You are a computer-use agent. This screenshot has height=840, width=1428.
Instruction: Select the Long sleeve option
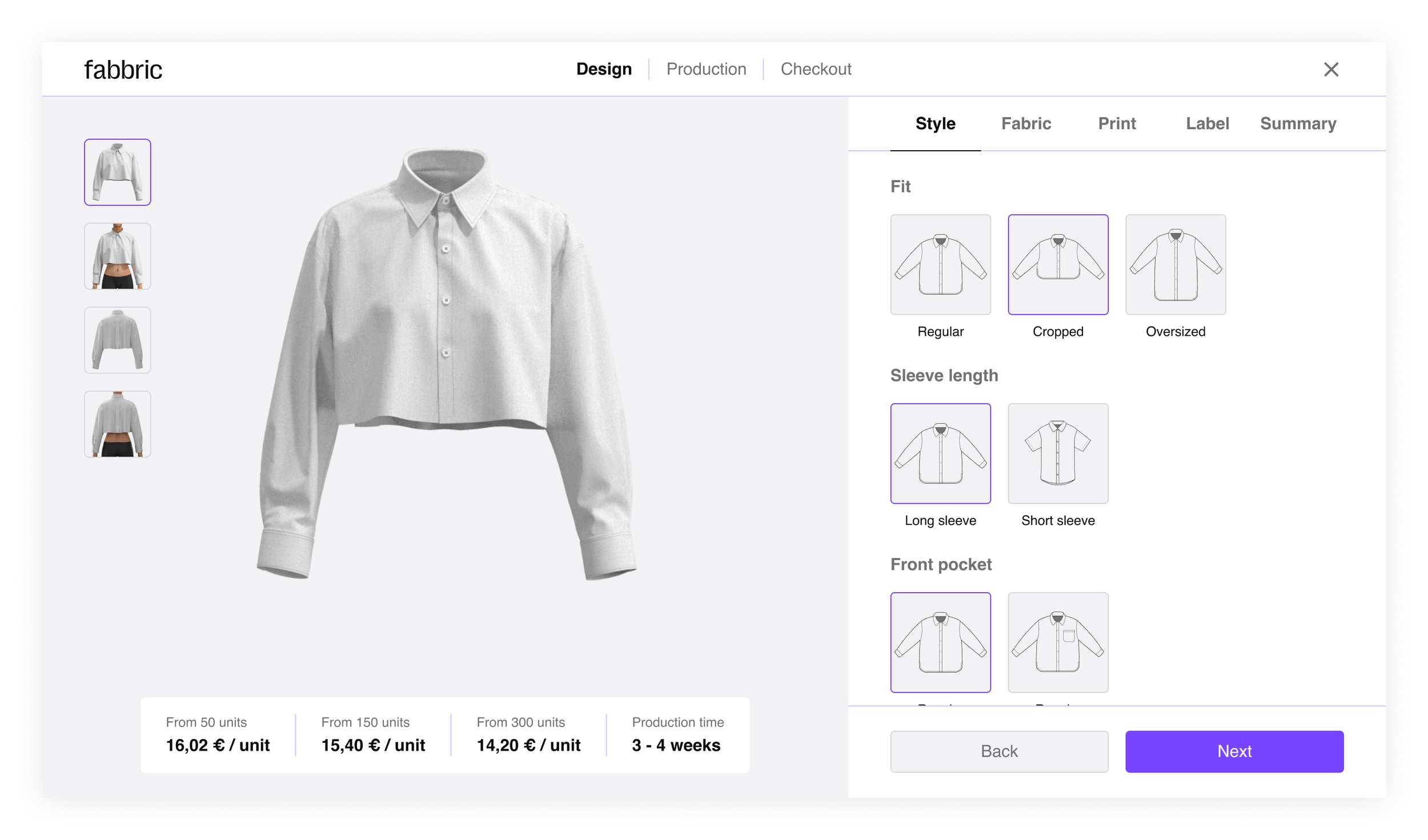click(940, 453)
